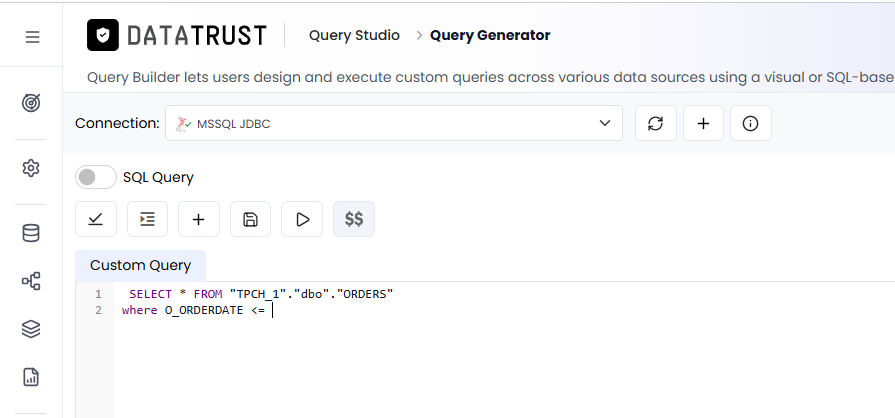Switch to the Custom Query tab
This screenshot has width=895, height=418.
pyautogui.click(x=140, y=266)
